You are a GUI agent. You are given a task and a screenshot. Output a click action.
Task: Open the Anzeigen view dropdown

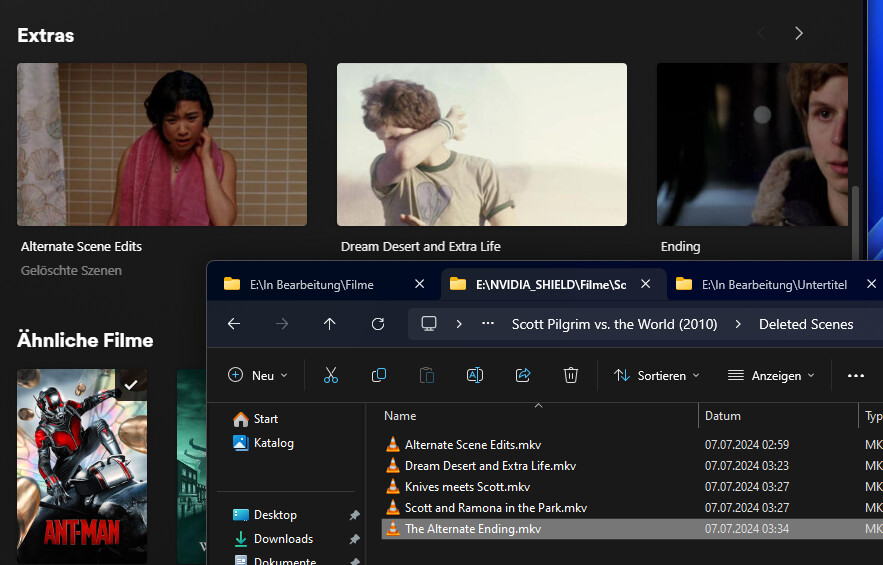click(771, 376)
